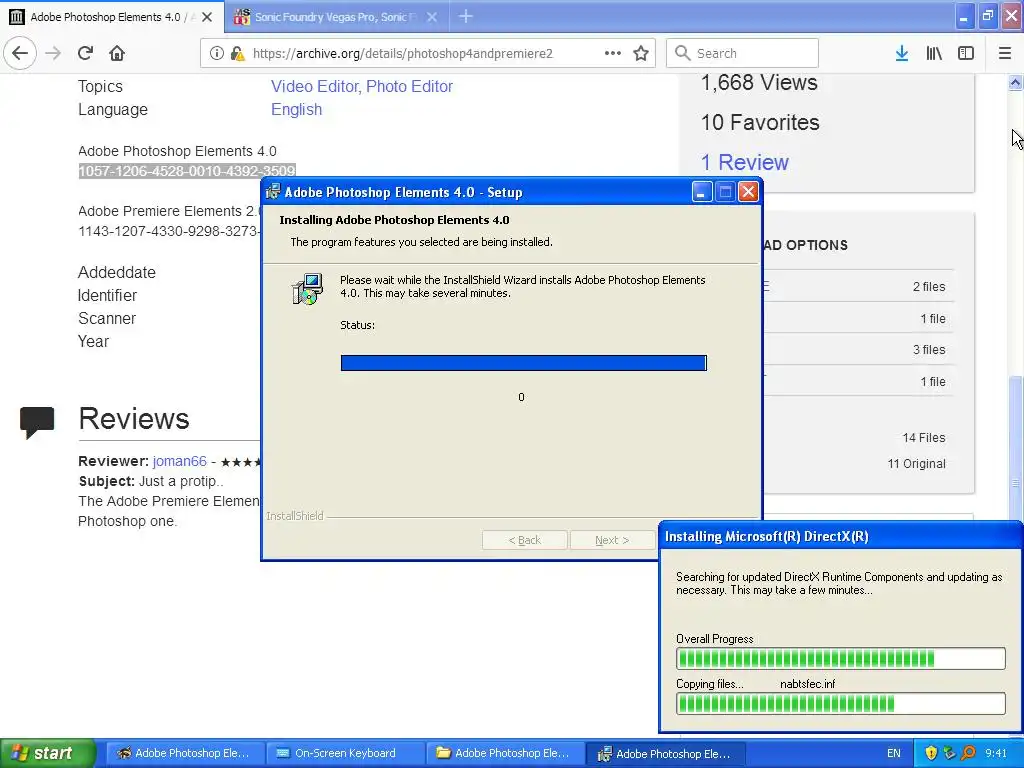Click the DirectX Copying files progress bar
Screen dimensions: 1024x768
pyautogui.click(x=840, y=703)
